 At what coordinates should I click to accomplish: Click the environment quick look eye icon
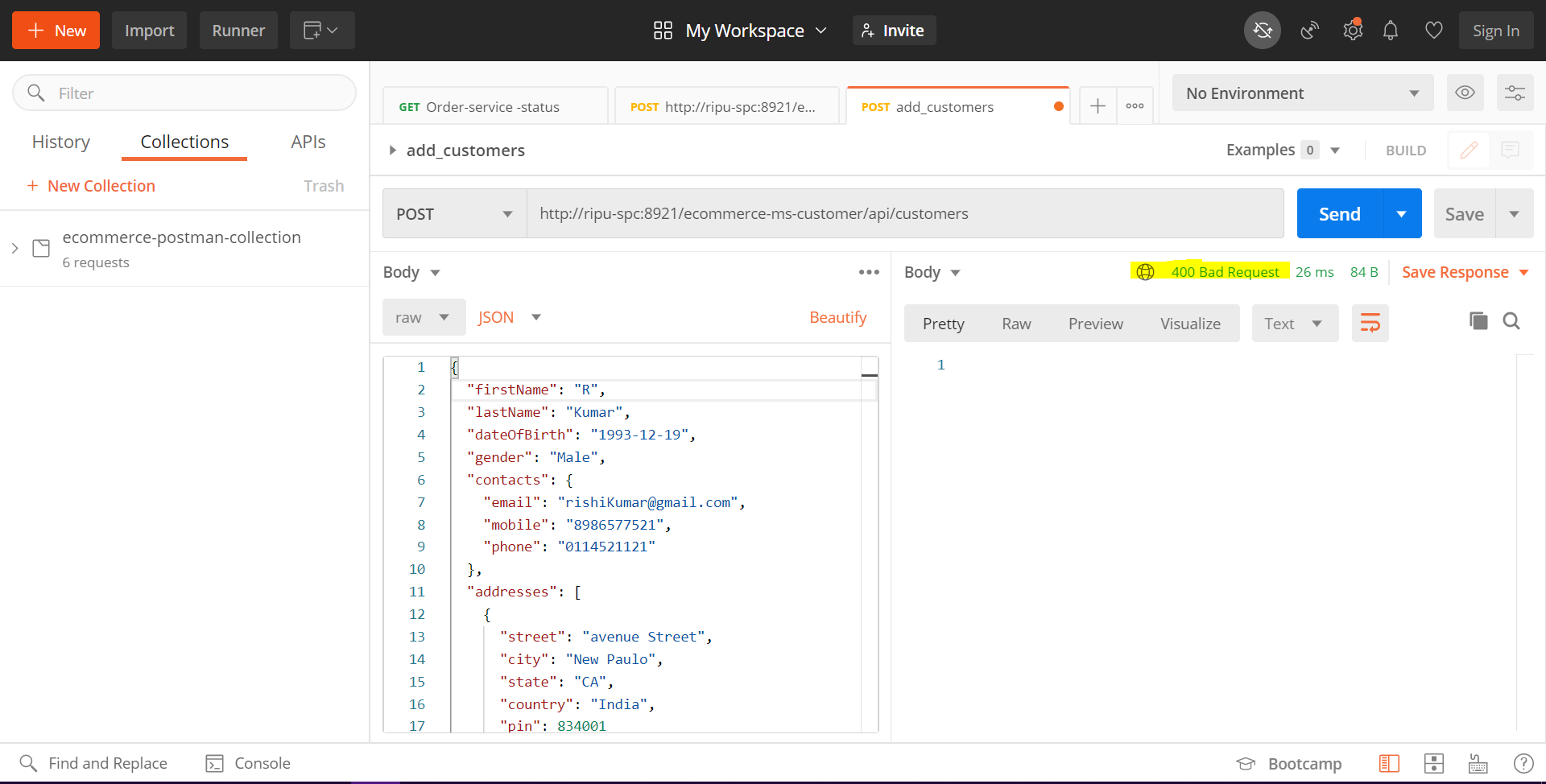tap(1465, 93)
